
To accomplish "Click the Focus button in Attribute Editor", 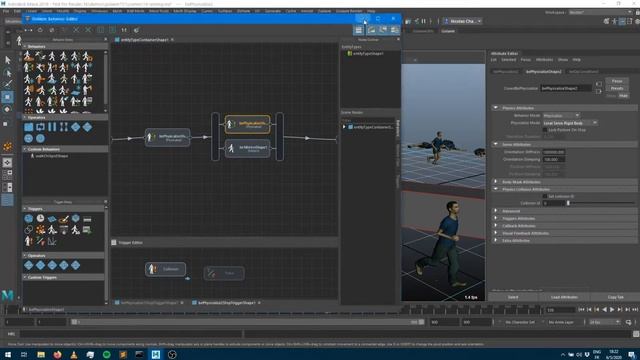I will point(617,81).
